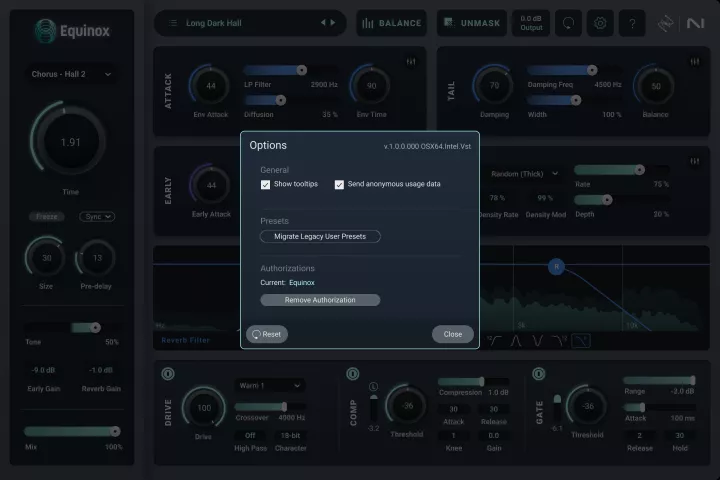
Task: Click the Mix slider handle
Action: (x=115, y=431)
